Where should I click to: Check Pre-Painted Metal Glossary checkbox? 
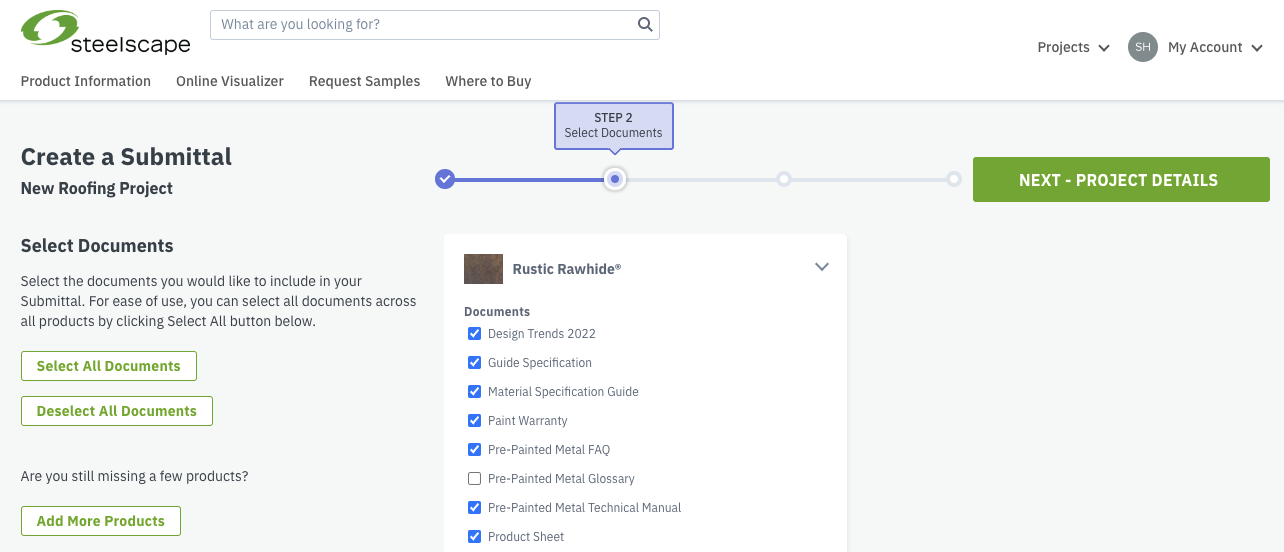474,478
